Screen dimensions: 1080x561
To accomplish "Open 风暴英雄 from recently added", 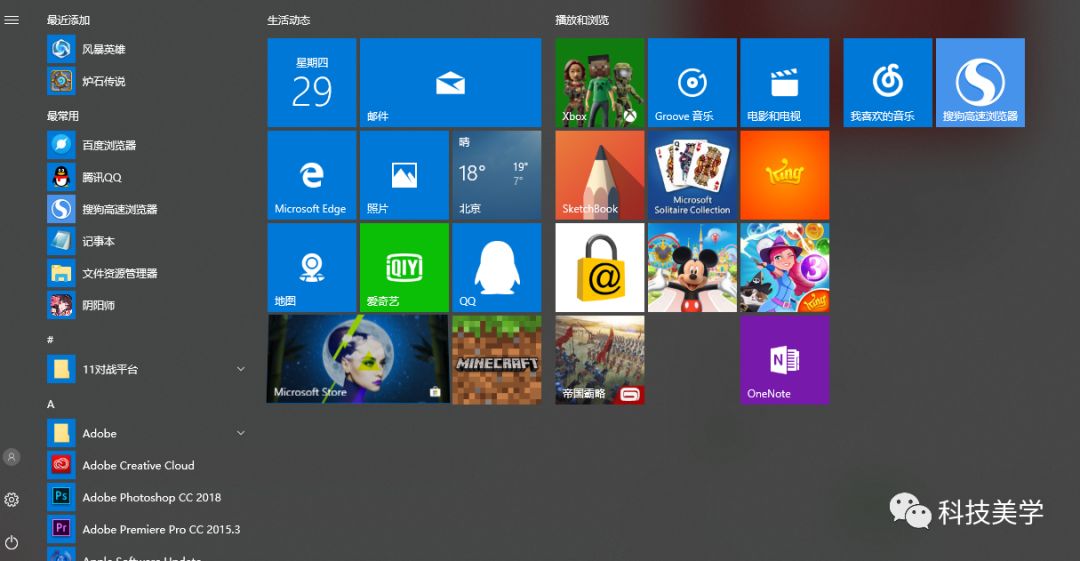I will tap(146, 49).
